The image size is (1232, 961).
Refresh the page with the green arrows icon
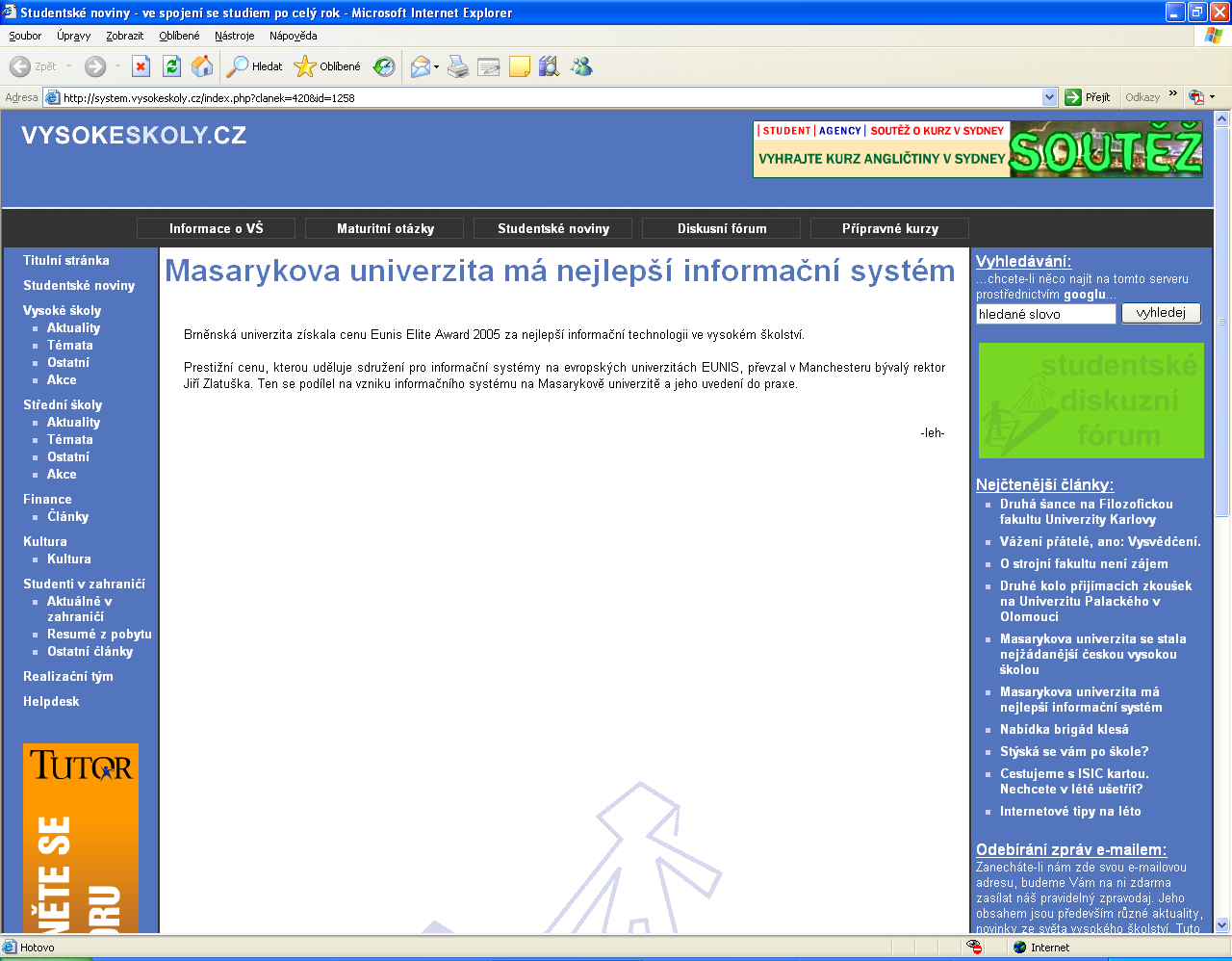point(171,66)
